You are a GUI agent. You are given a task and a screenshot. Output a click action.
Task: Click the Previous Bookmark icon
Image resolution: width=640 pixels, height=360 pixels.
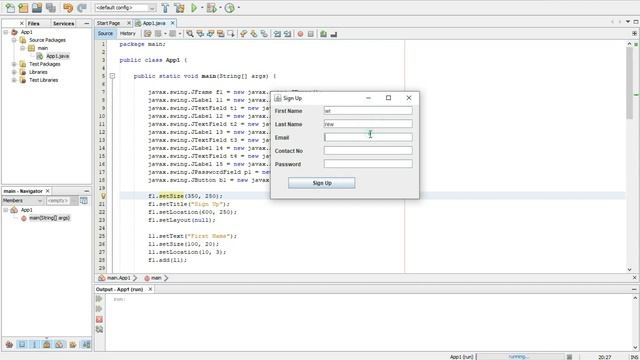tap(244, 34)
